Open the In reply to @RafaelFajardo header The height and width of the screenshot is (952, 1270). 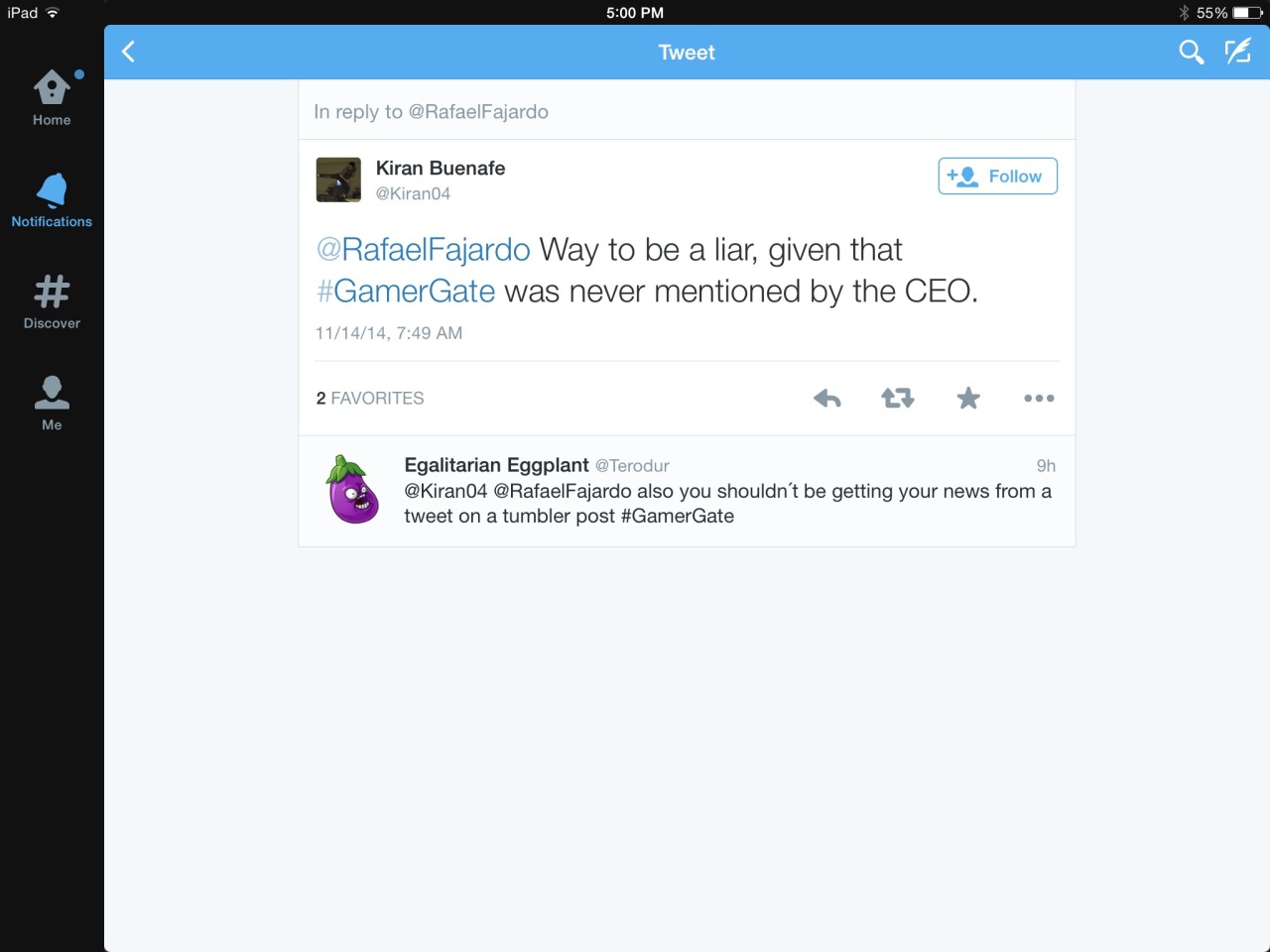pyautogui.click(x=431, y=112)
